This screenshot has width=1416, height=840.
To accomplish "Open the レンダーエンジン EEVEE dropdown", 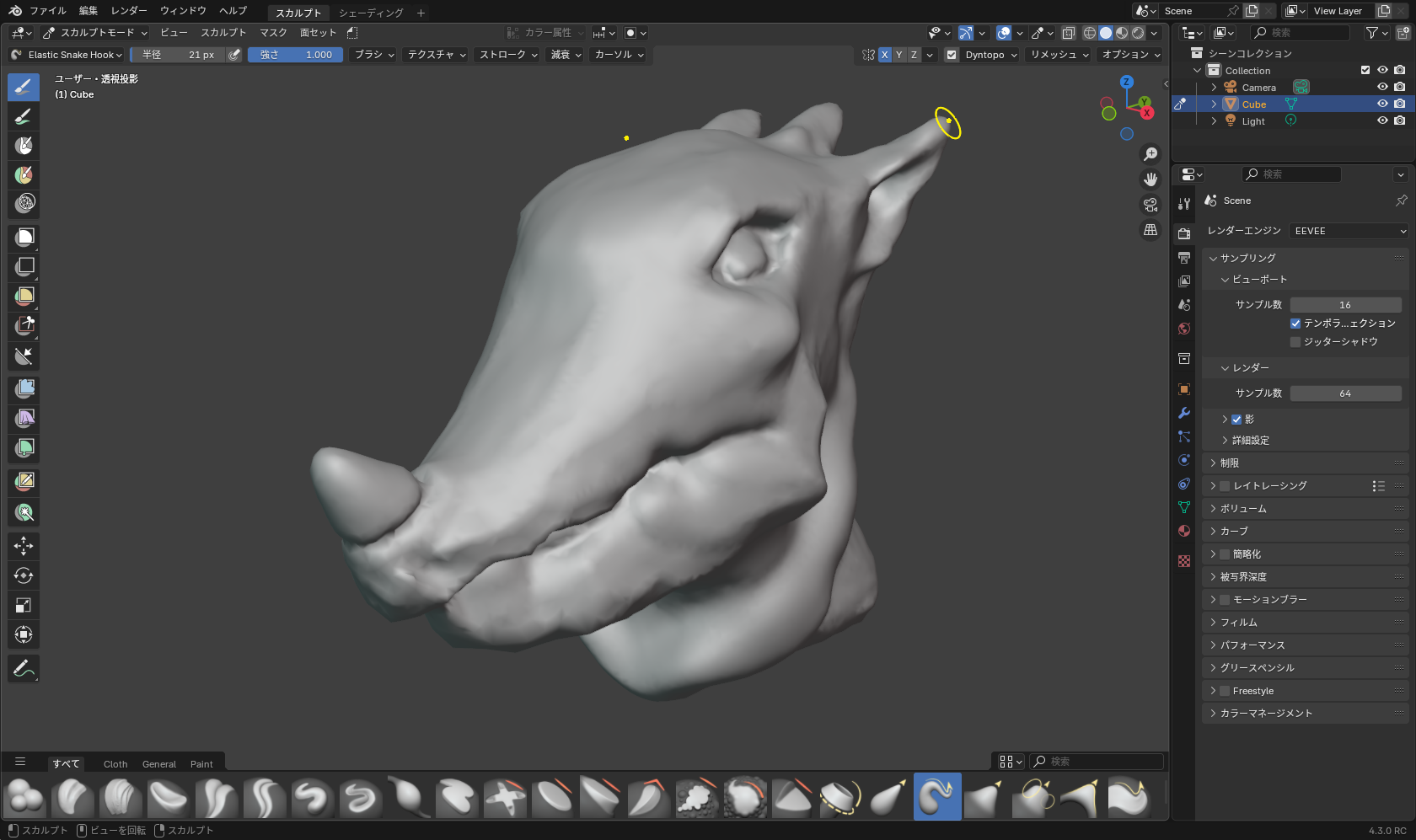I will click(1349, 231).
